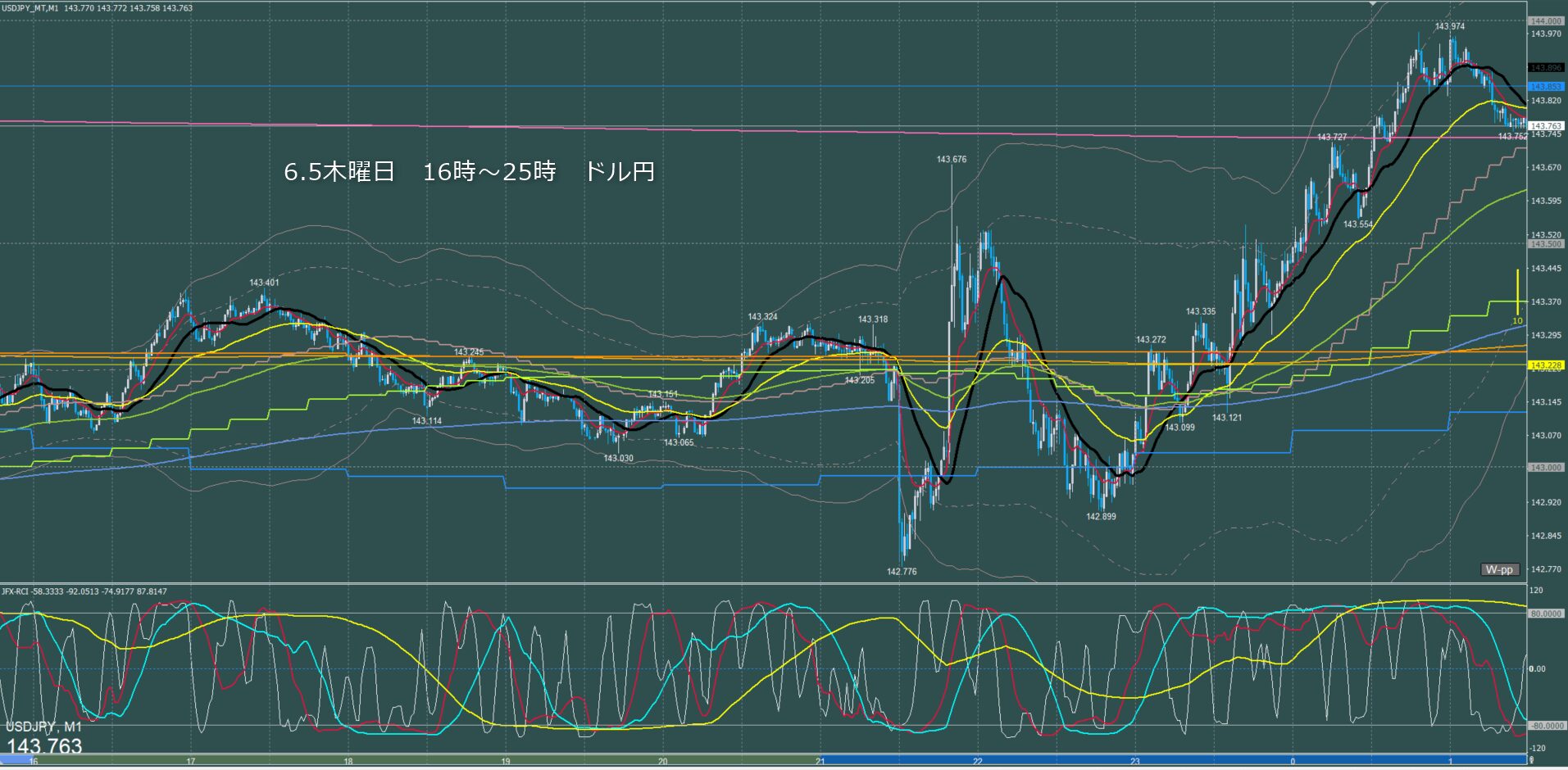
Task: Click the white 143.763 current price tag
Action: pyautogui.click(x=1546, y=126)
